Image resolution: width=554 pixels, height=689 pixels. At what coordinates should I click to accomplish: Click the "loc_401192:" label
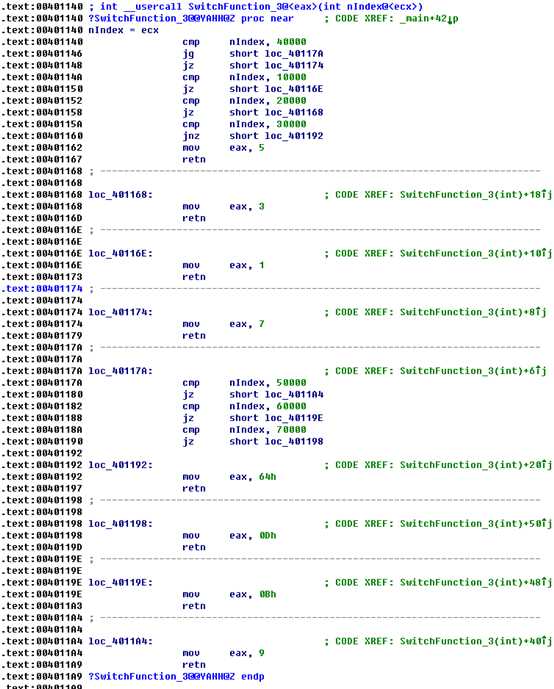coord(120,465)
